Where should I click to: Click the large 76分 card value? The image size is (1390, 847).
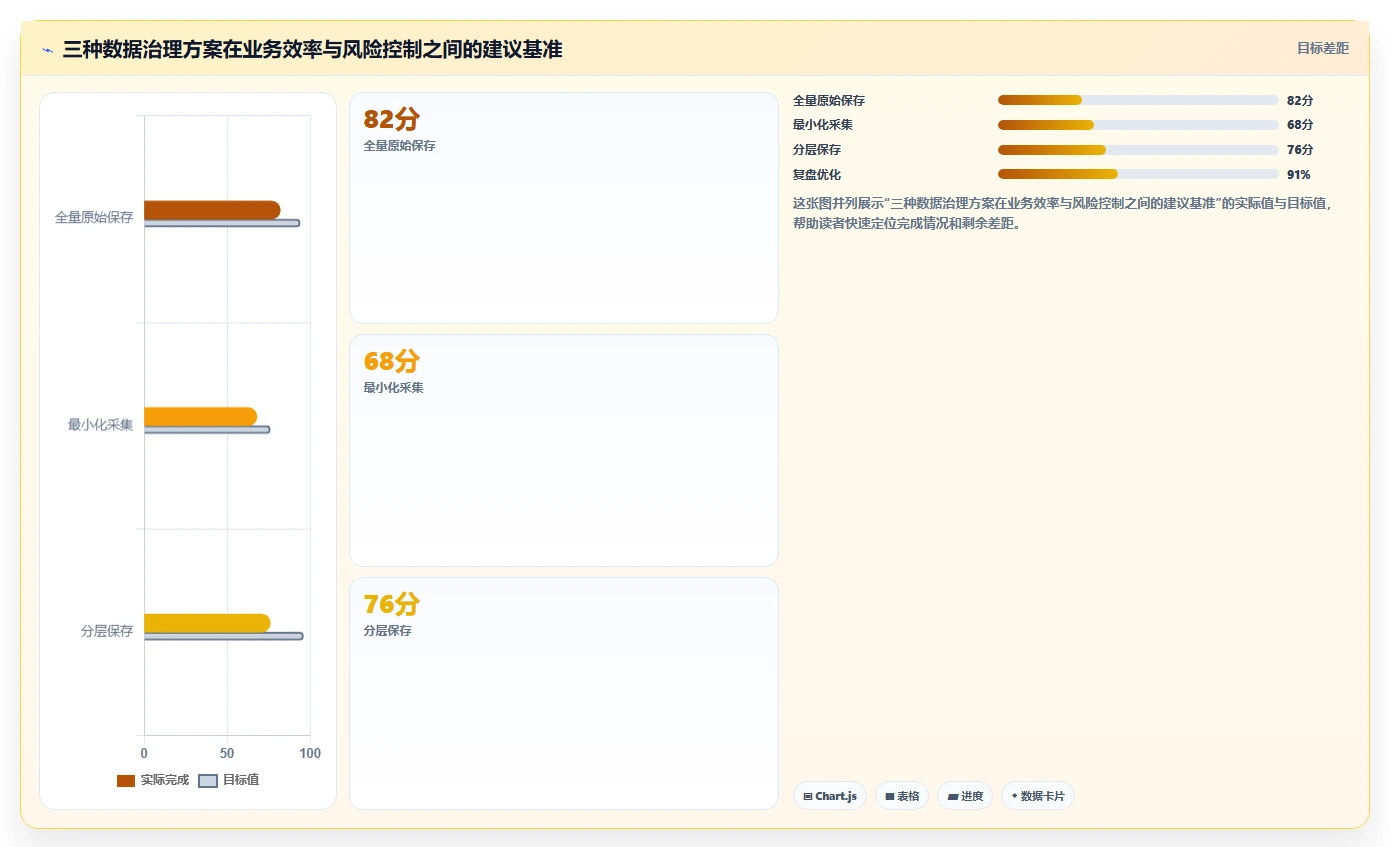[x=391, y=605]
